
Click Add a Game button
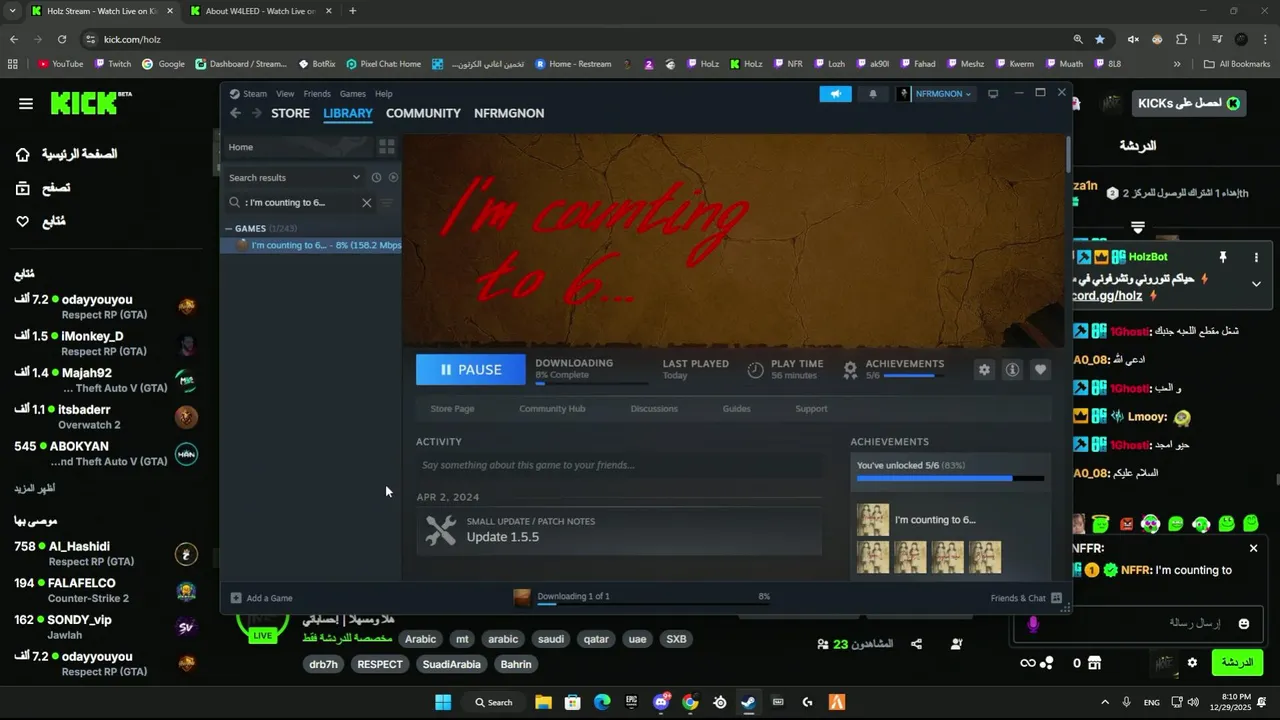[x=262, y=598]
